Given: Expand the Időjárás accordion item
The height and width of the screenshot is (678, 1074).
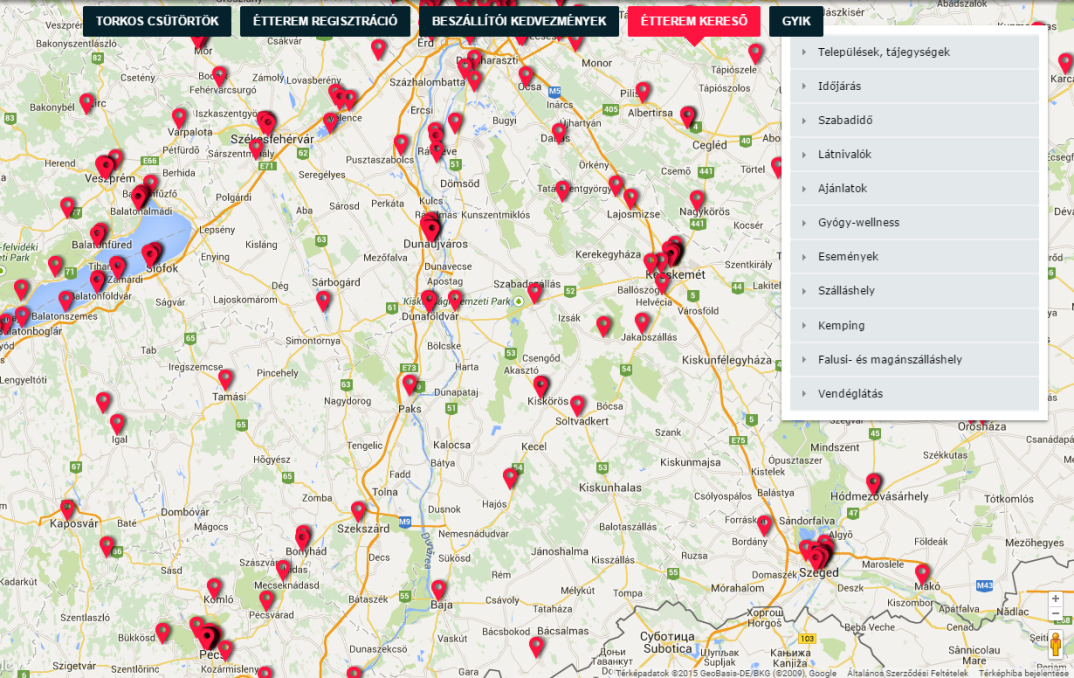Looking at the screenshot, I should [914, 86].
